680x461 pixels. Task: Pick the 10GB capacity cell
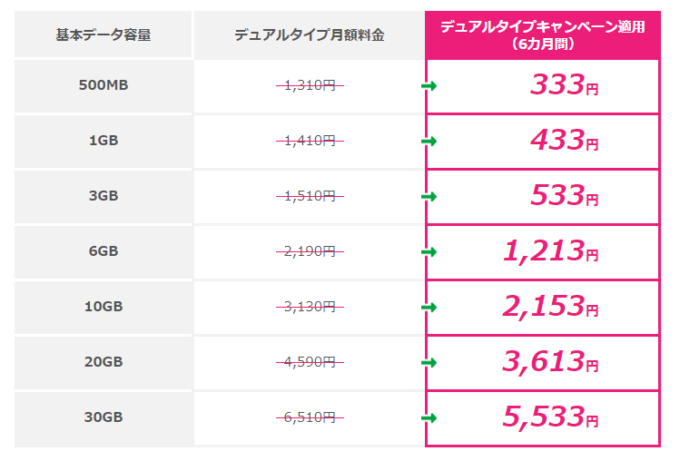103,308
